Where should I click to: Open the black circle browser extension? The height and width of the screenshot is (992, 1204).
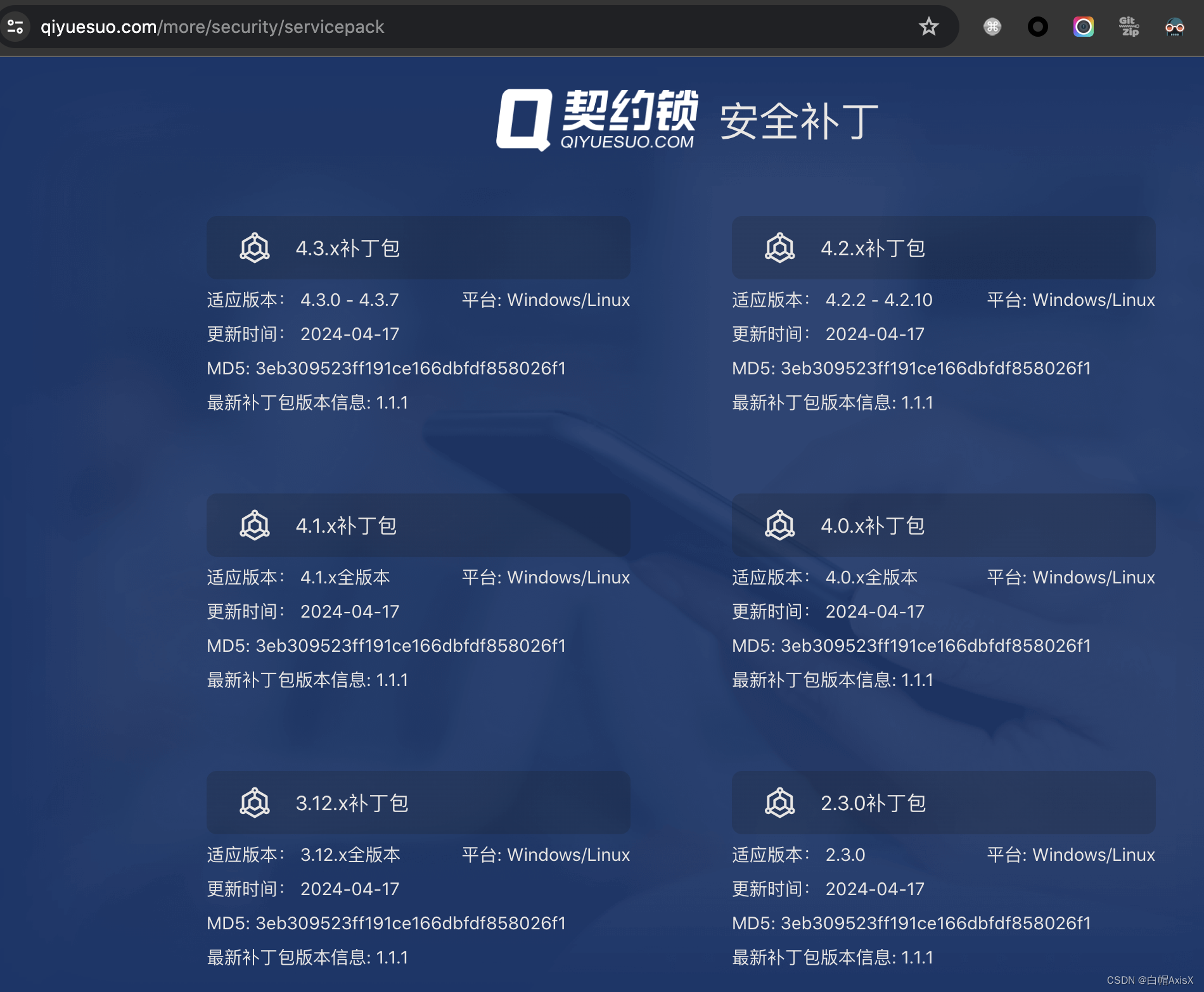click(1038, 27)
